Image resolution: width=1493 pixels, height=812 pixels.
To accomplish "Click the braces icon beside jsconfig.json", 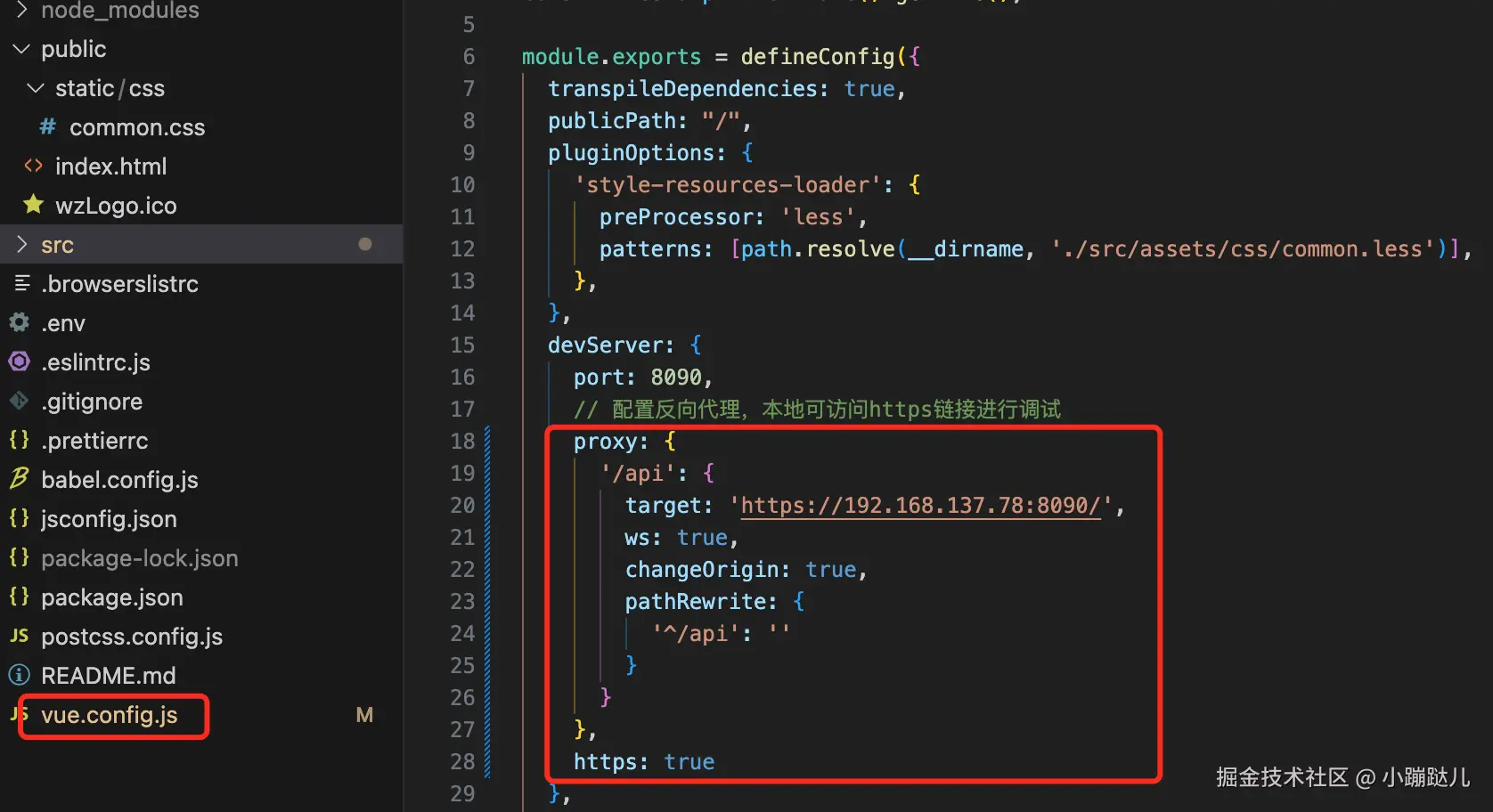I will (x=19, y=518).
